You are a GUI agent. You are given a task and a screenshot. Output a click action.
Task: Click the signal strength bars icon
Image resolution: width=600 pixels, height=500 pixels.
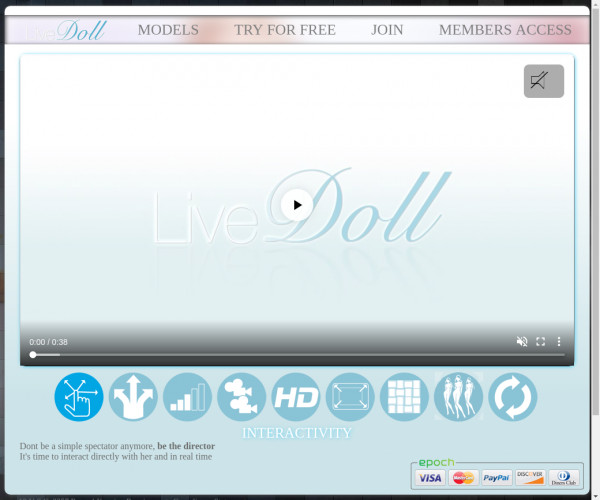point(188,397)
